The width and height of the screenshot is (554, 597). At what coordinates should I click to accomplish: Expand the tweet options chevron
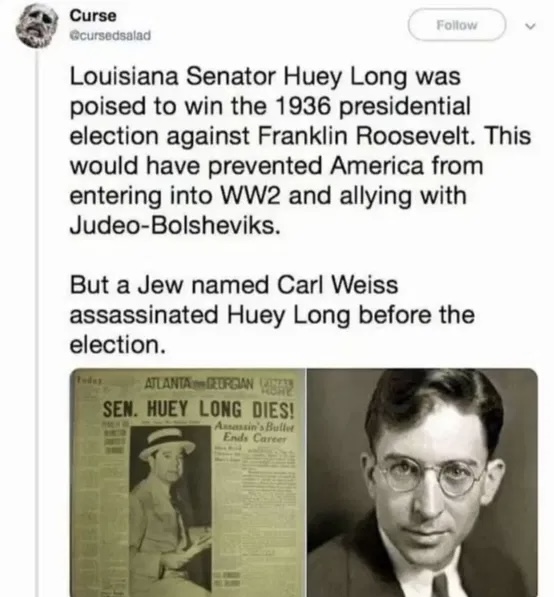530,26
